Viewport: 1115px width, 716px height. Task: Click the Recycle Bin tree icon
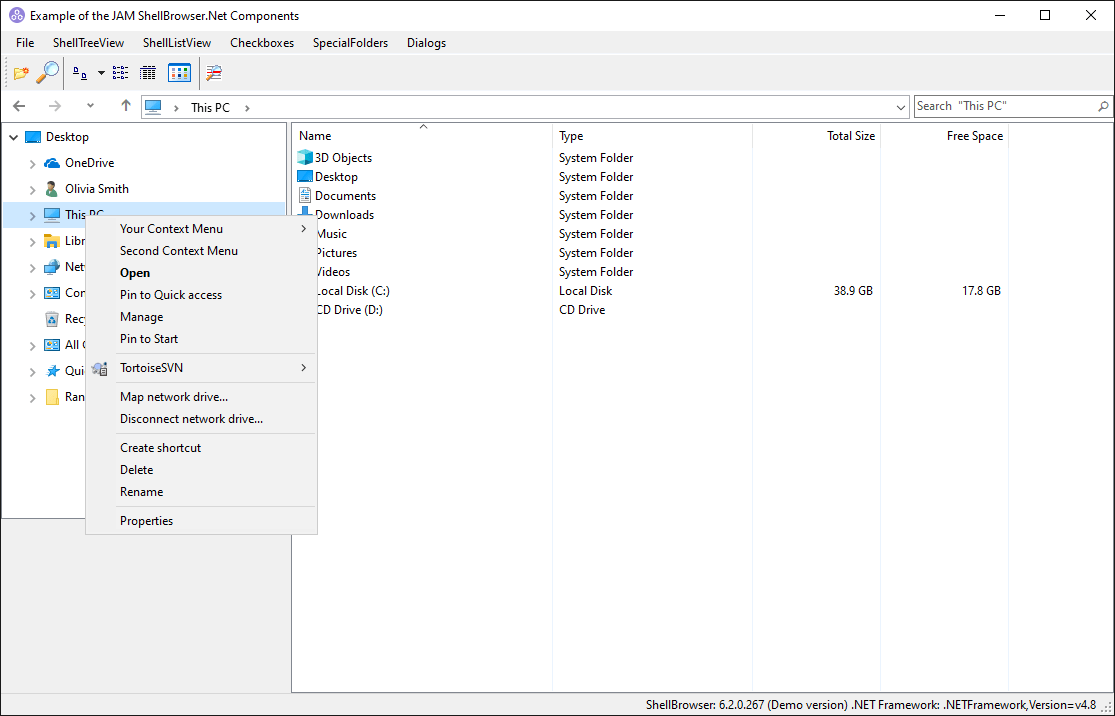pyautogui.click(x=54, y=318)
